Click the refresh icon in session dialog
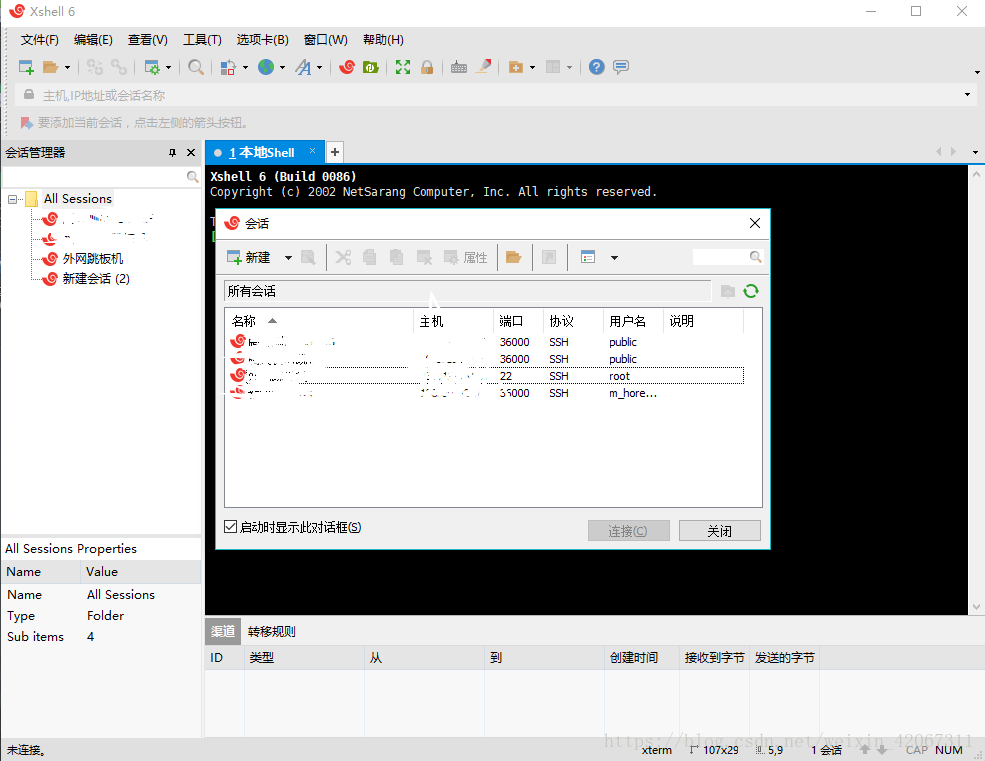Image resolution: width=985 pixels, height=761 pixels. point(751,291)
